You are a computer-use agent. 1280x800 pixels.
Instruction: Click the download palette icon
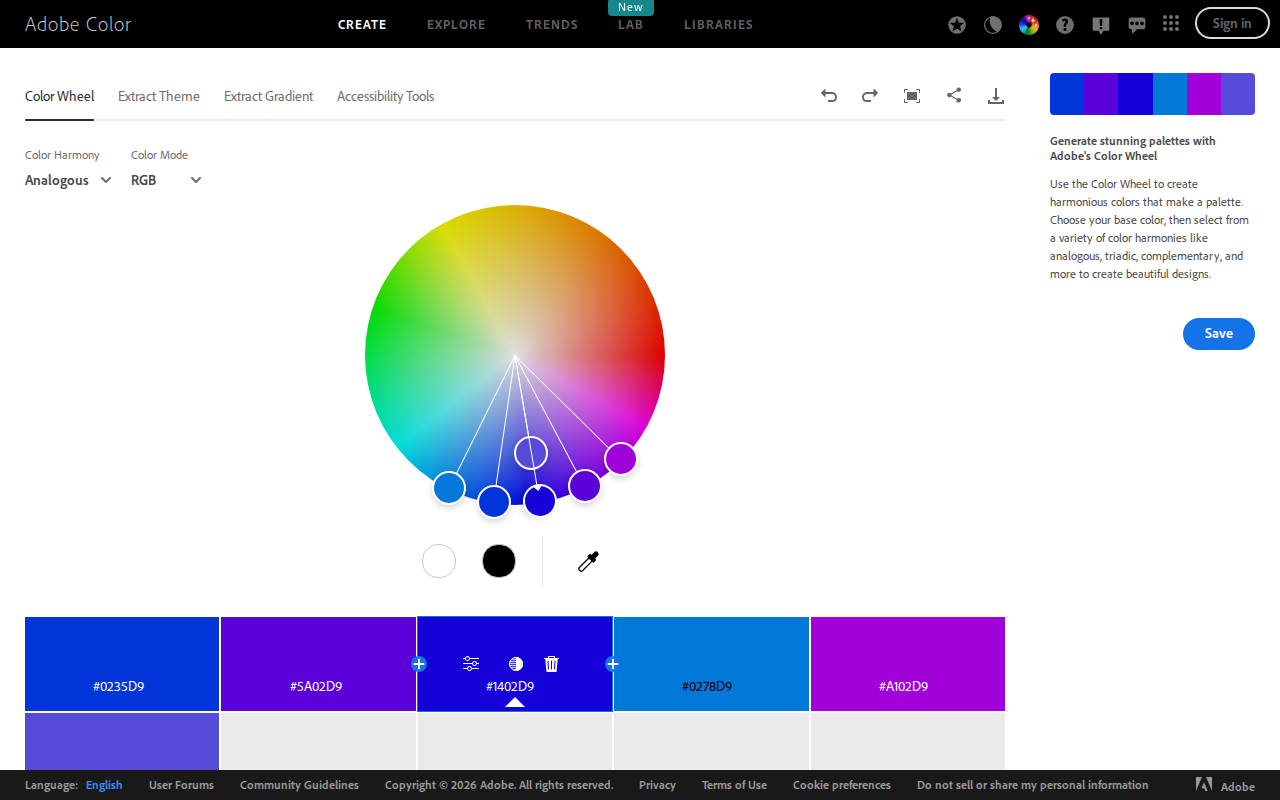[x=995, y=96]
